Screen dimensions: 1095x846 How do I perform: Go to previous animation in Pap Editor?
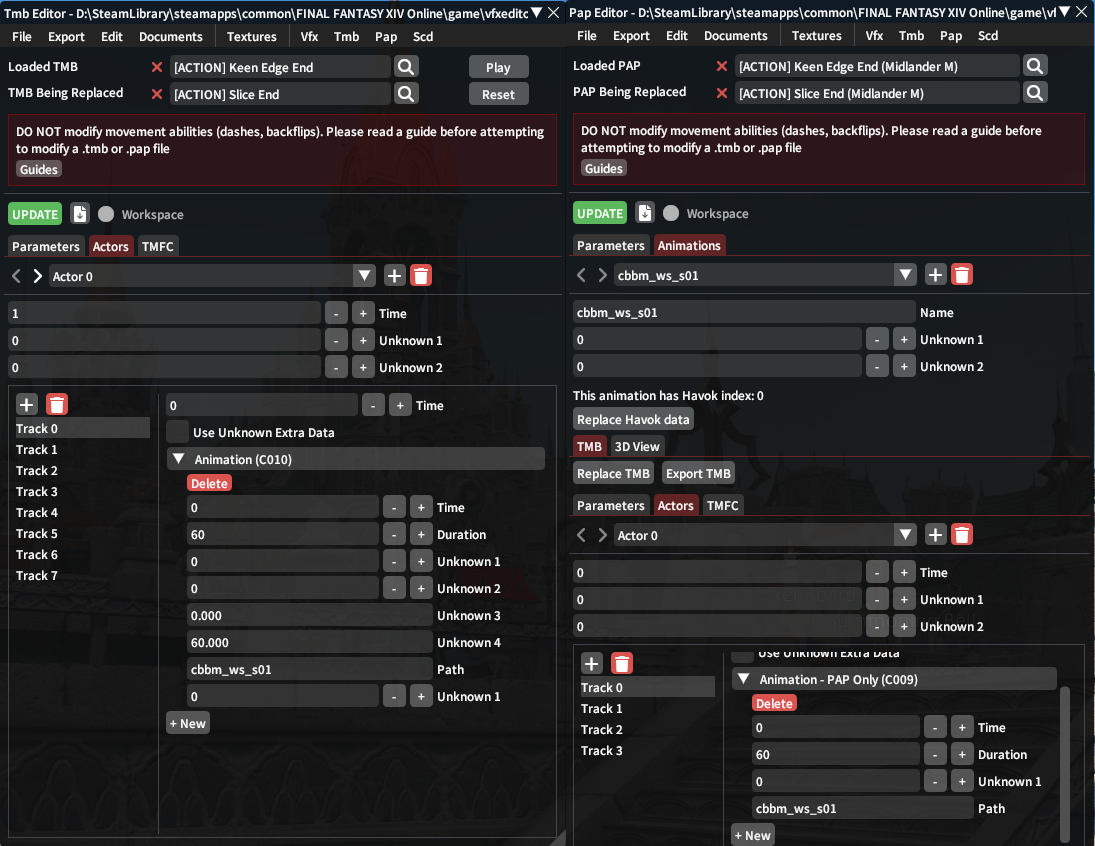point(581,275)
